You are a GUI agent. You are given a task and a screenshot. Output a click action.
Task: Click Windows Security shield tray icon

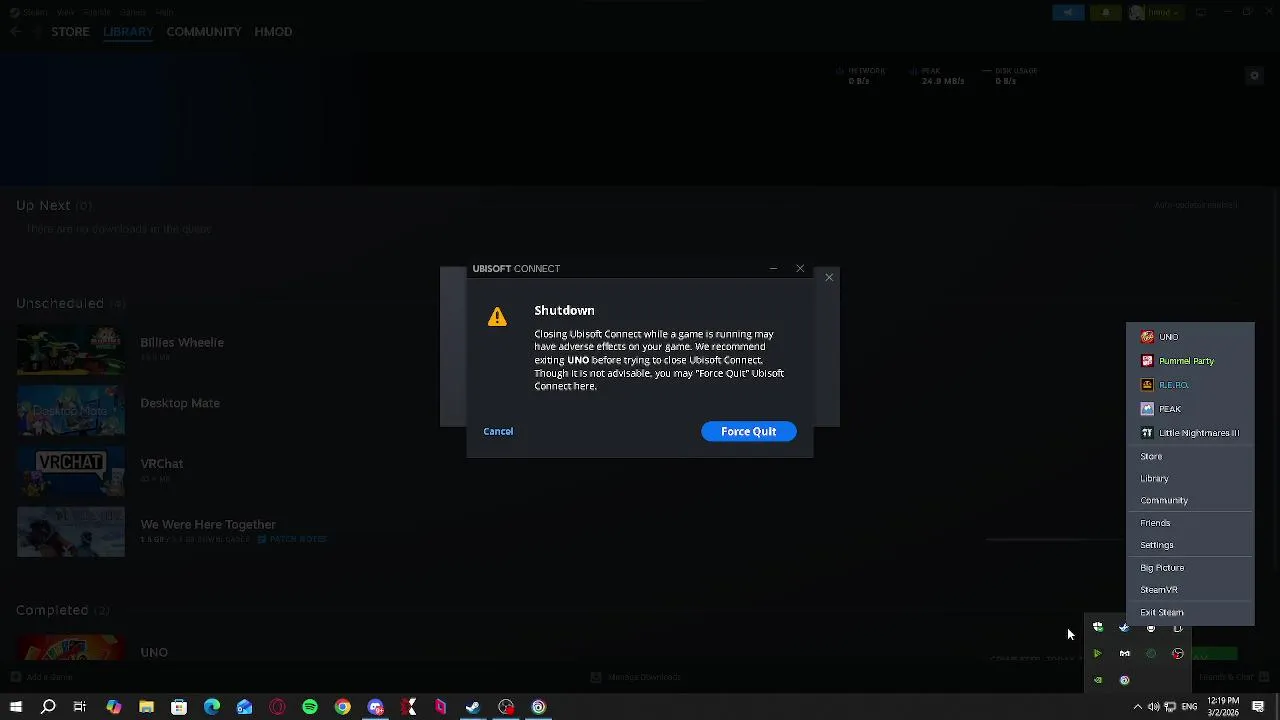1098,627
